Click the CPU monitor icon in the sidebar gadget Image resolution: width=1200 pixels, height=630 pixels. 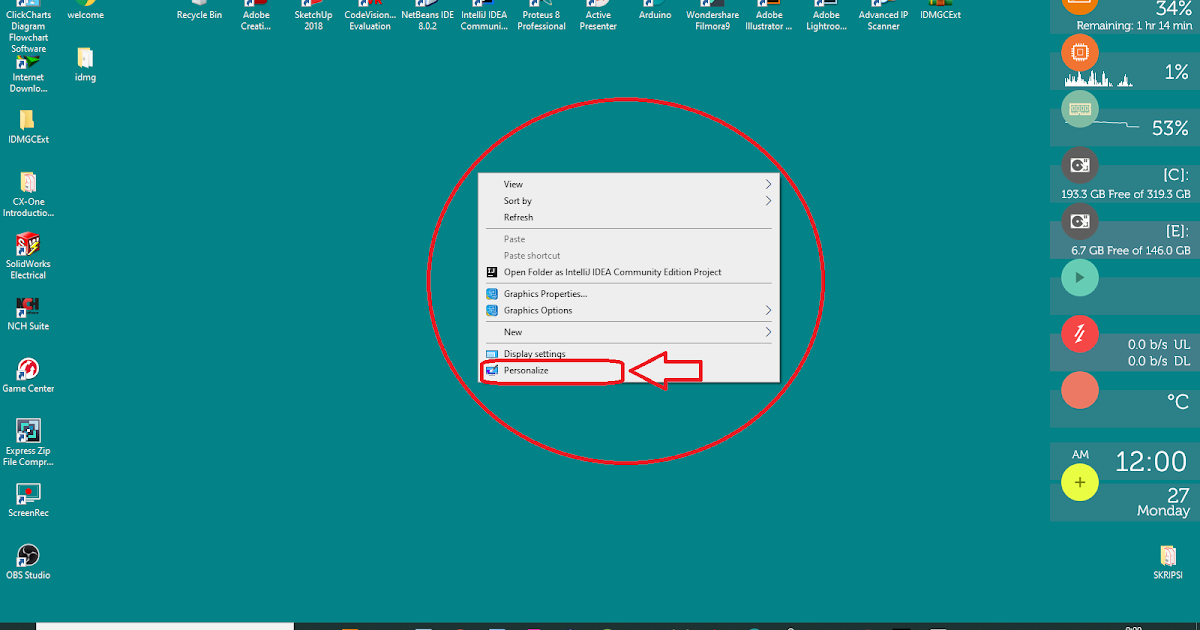point(1080,52)
